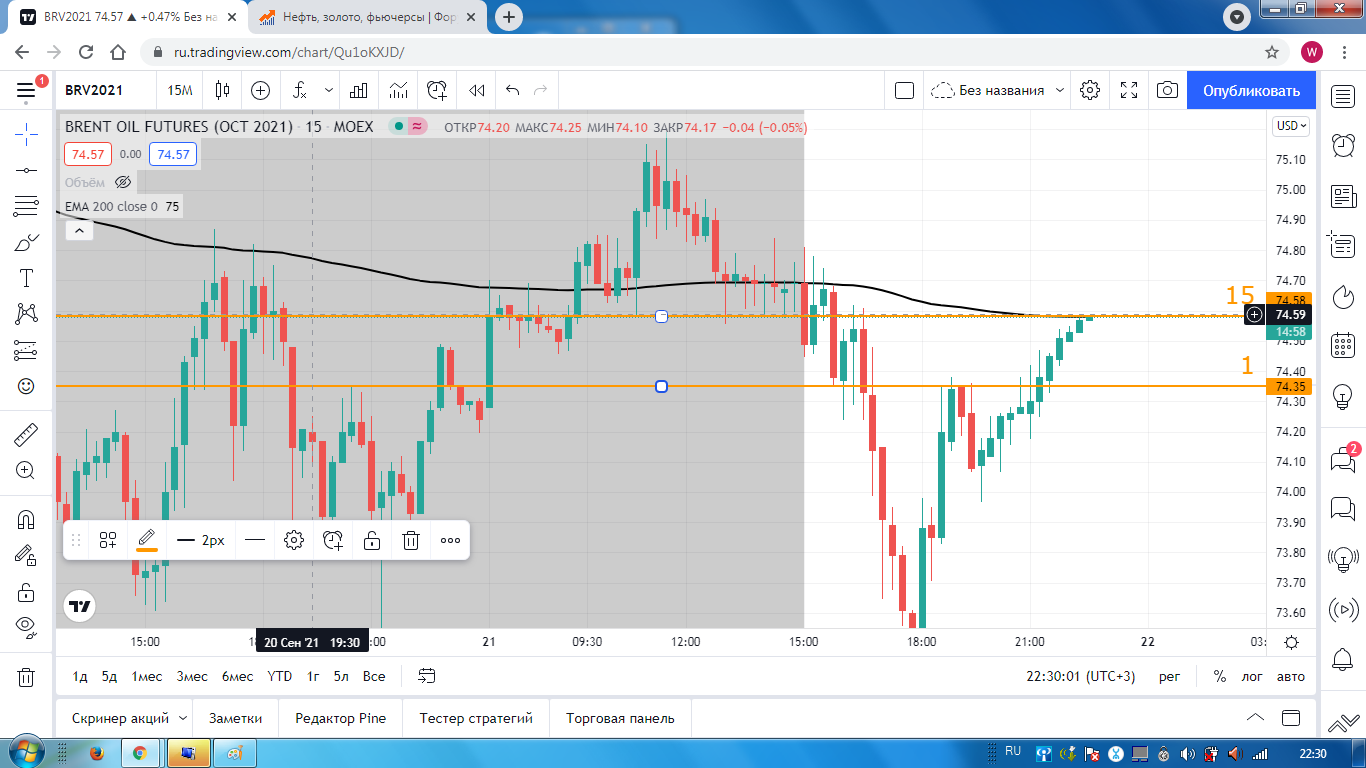Toggle the лог logarithmic scale
The height and width of the screenshot is (768, 1366).
pyautogui.click(x=1252, y=676)
